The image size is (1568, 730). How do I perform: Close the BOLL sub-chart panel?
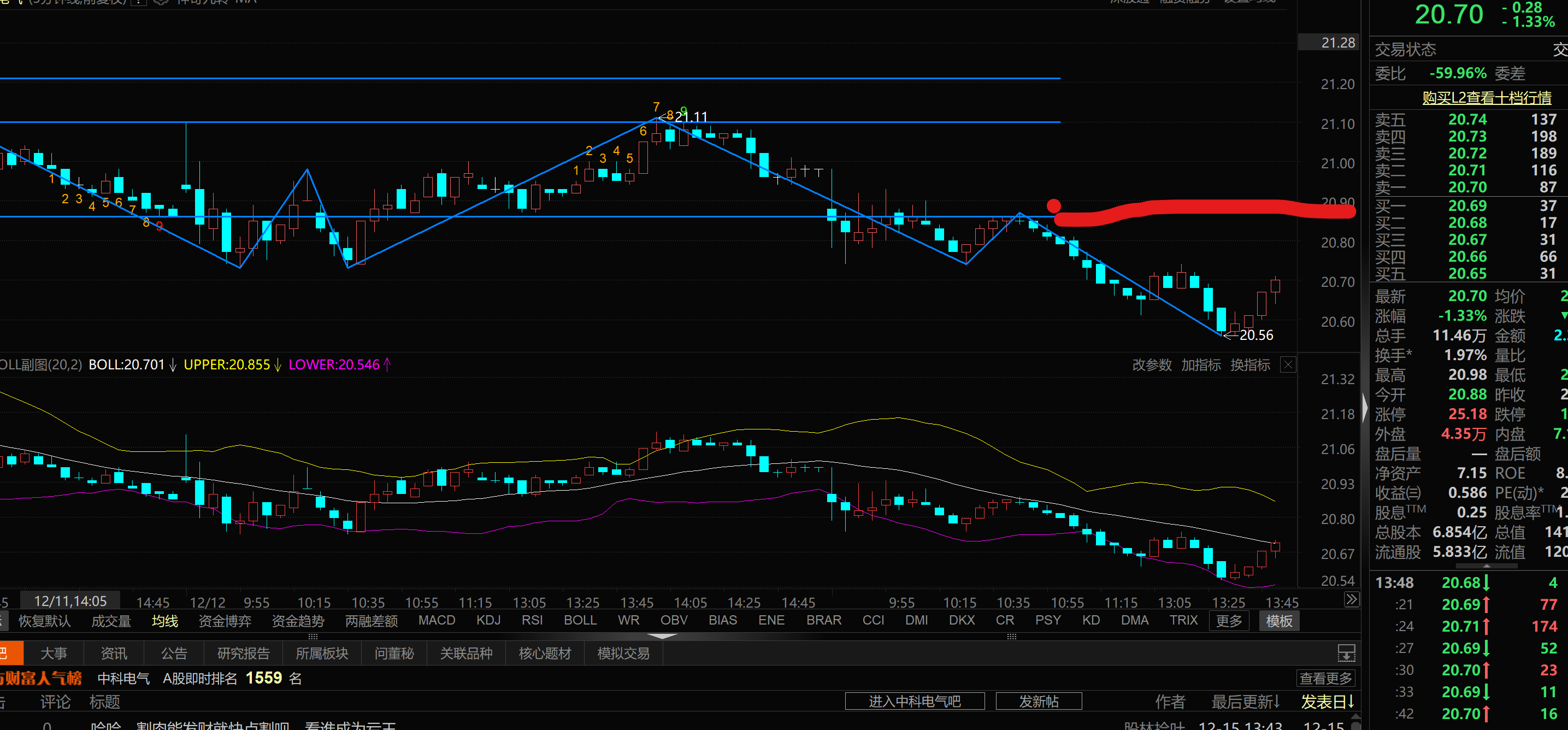click(1288, 364)
